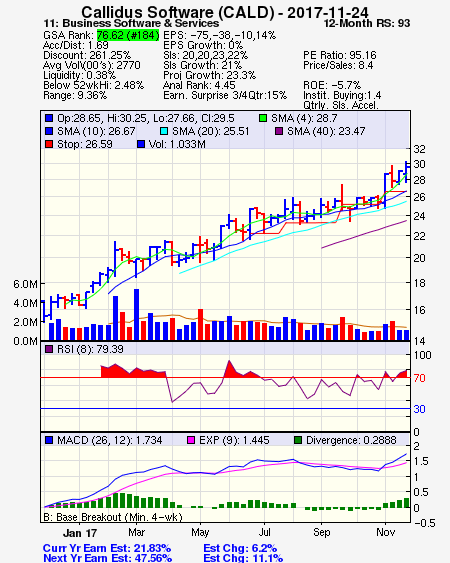Click the blue Vol legend square
The width and height of the screenshot is (450, 563).
click(141, 144)
